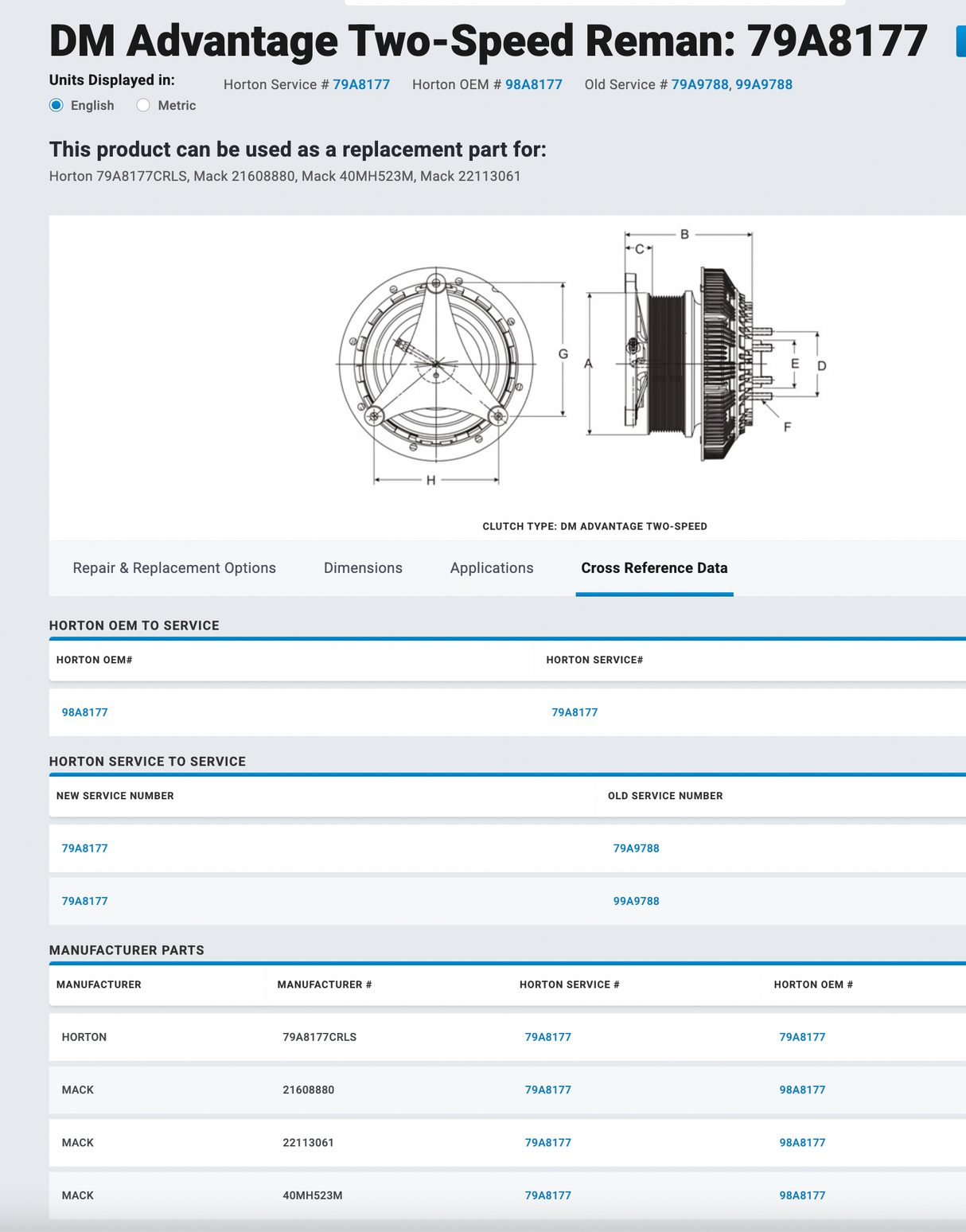Click old service number 99A9788 in table

click(636, 901)
